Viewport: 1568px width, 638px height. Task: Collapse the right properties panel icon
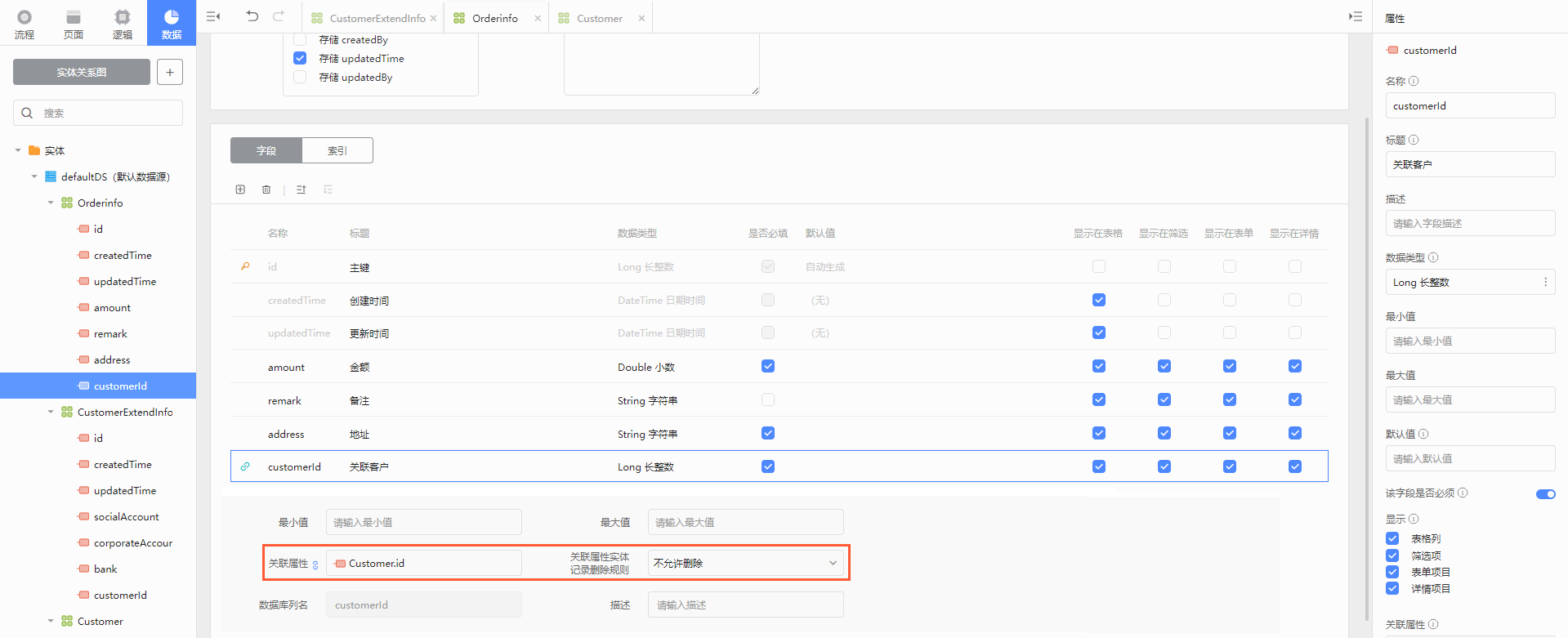1356,16
